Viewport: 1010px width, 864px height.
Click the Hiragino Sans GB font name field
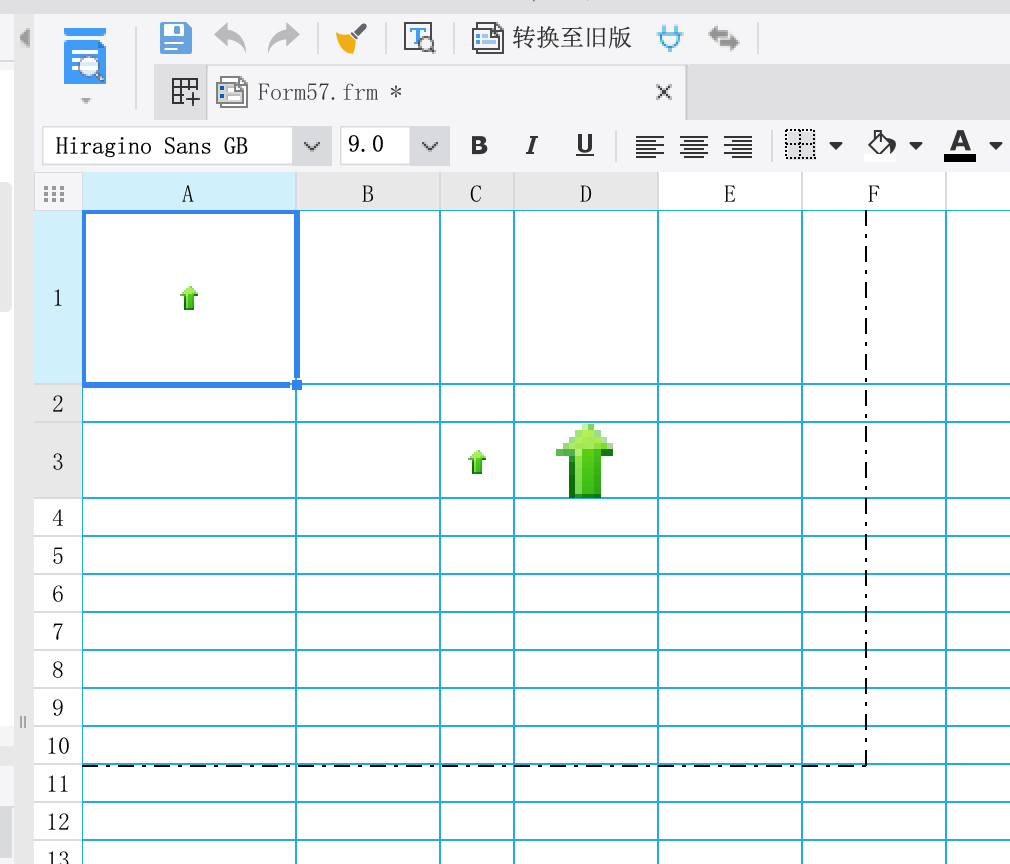pyautogui.click(x=167, y=146)
